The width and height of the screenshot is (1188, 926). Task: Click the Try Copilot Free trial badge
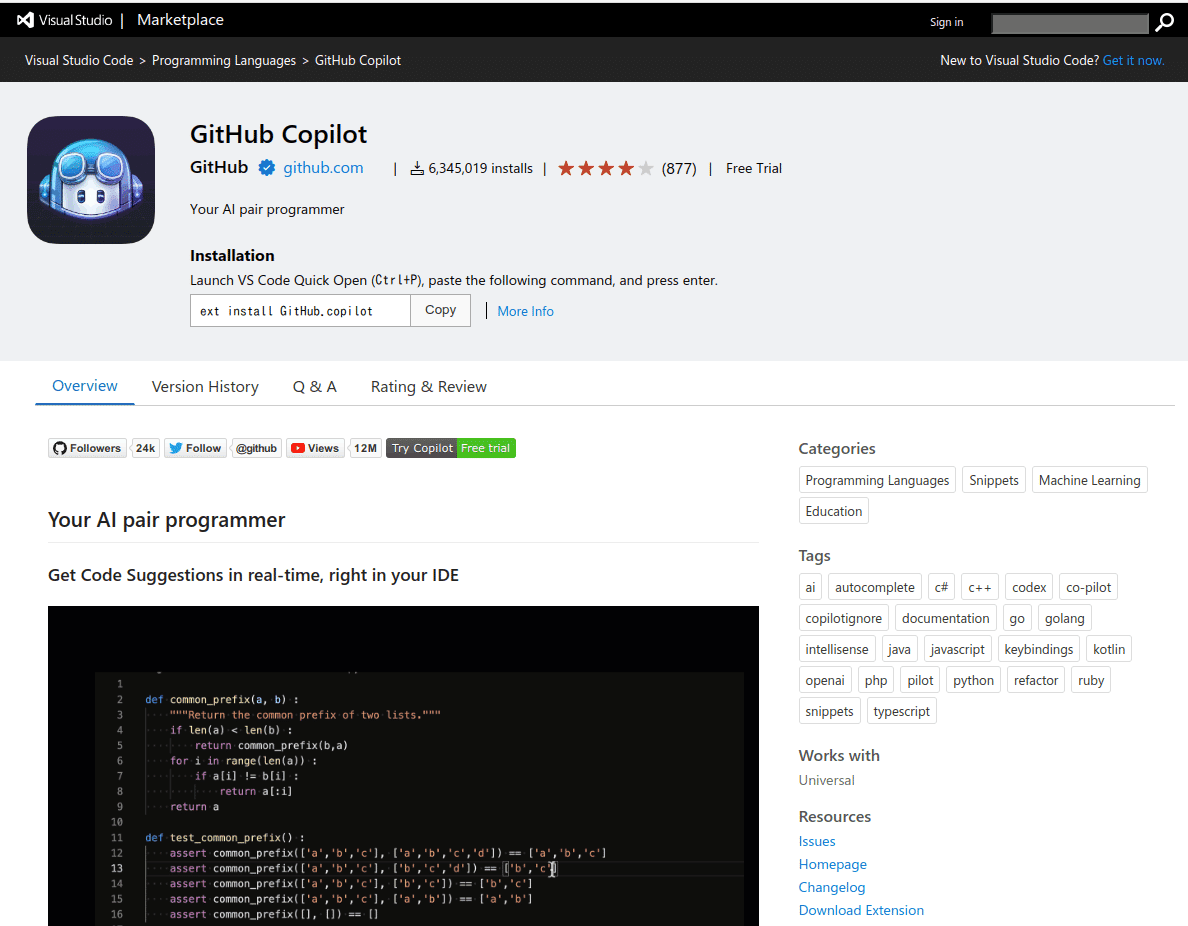point(451,448)
